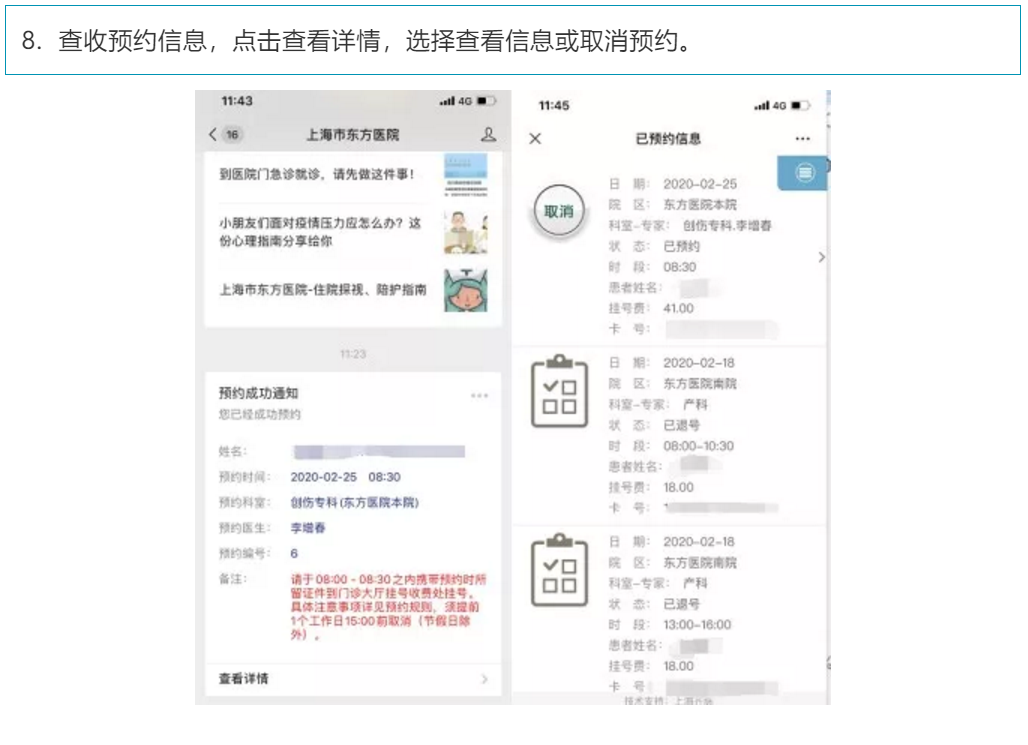Open article 上海市东方医院-住院探视、陪护指南
Viewport: 1028px width, 745px height.
[323, 289]
